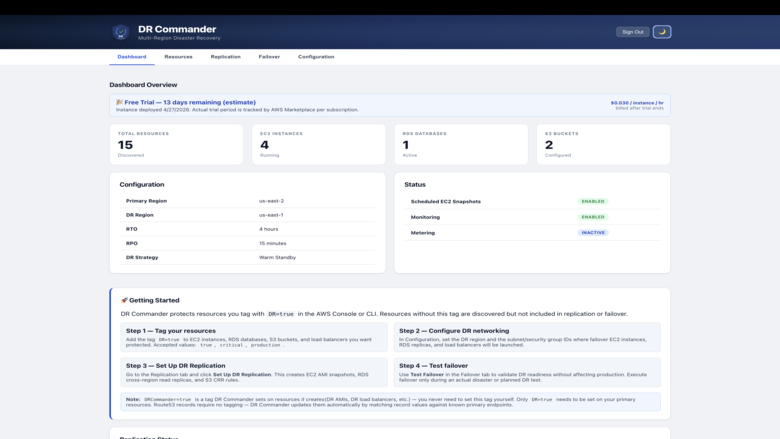
Task: Switch to the Resources tab
Action: [x=178, y=57]
